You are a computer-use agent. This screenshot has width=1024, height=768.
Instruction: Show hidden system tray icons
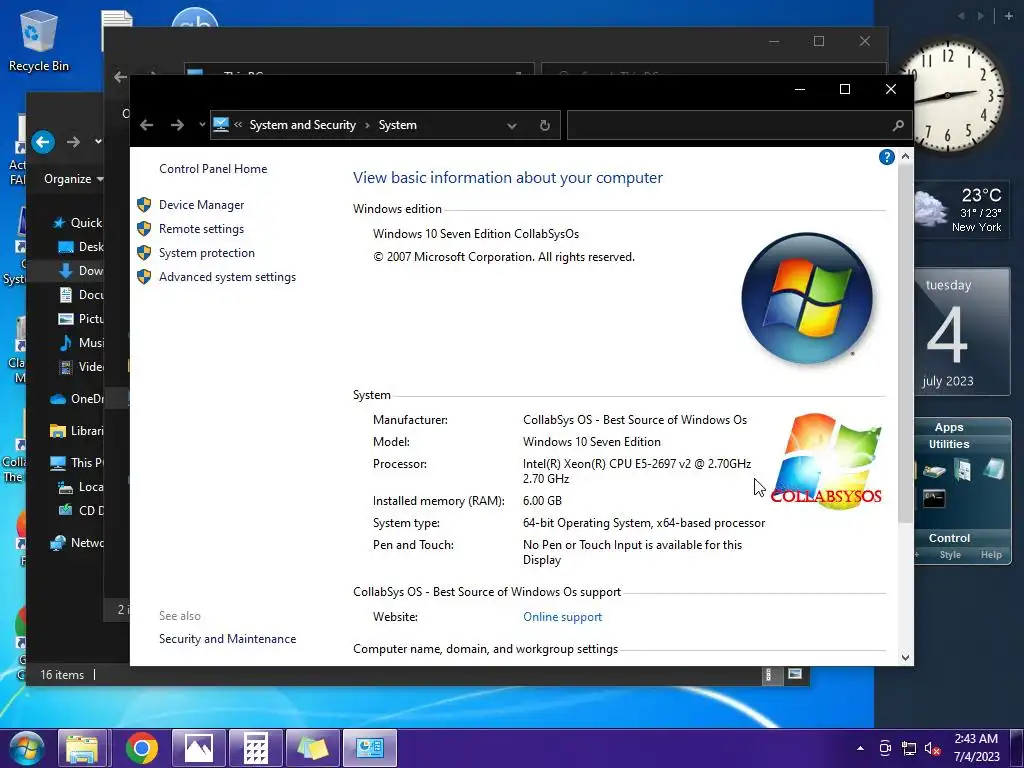click(860, 748)
